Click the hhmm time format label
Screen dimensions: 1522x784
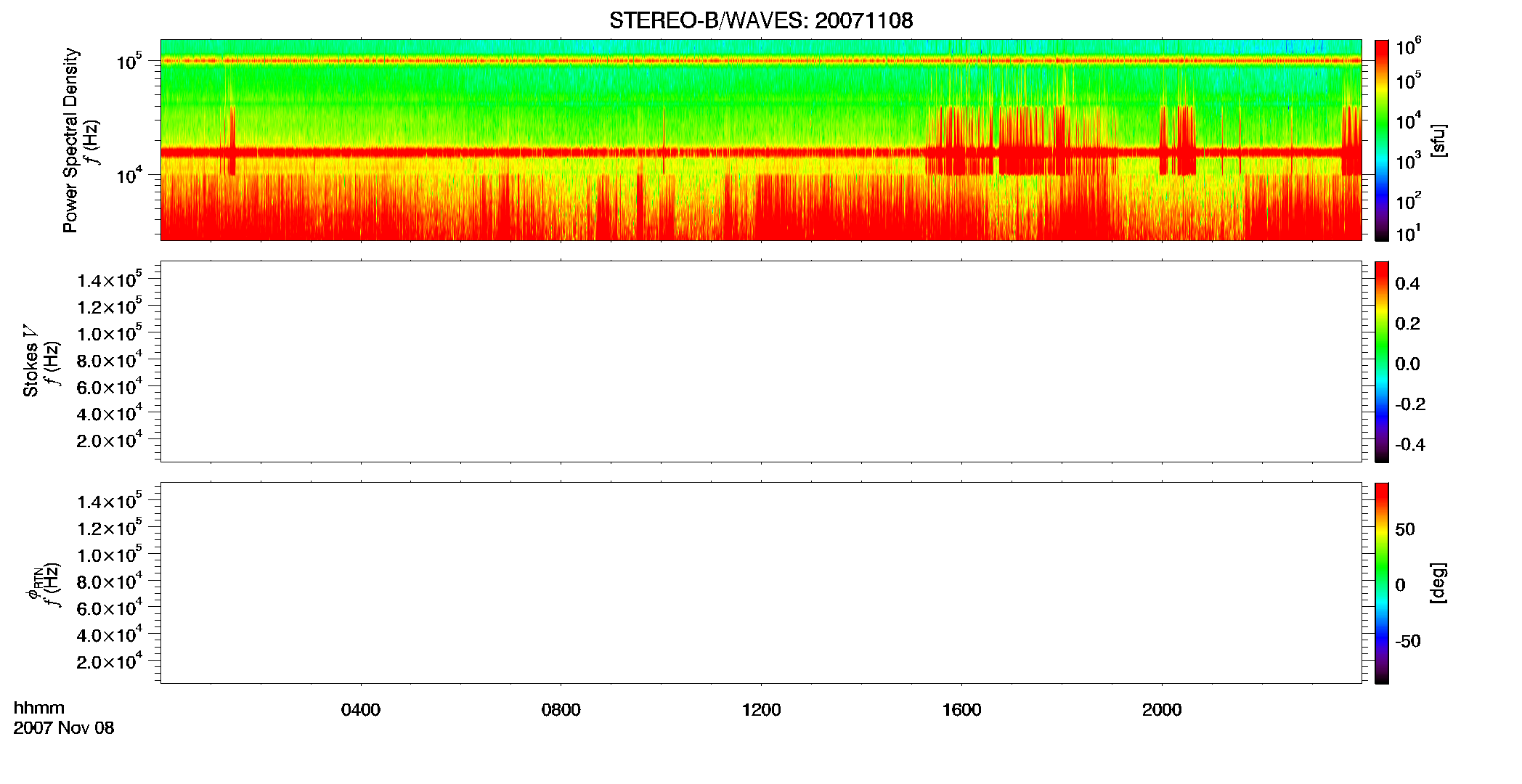point(39,708)
